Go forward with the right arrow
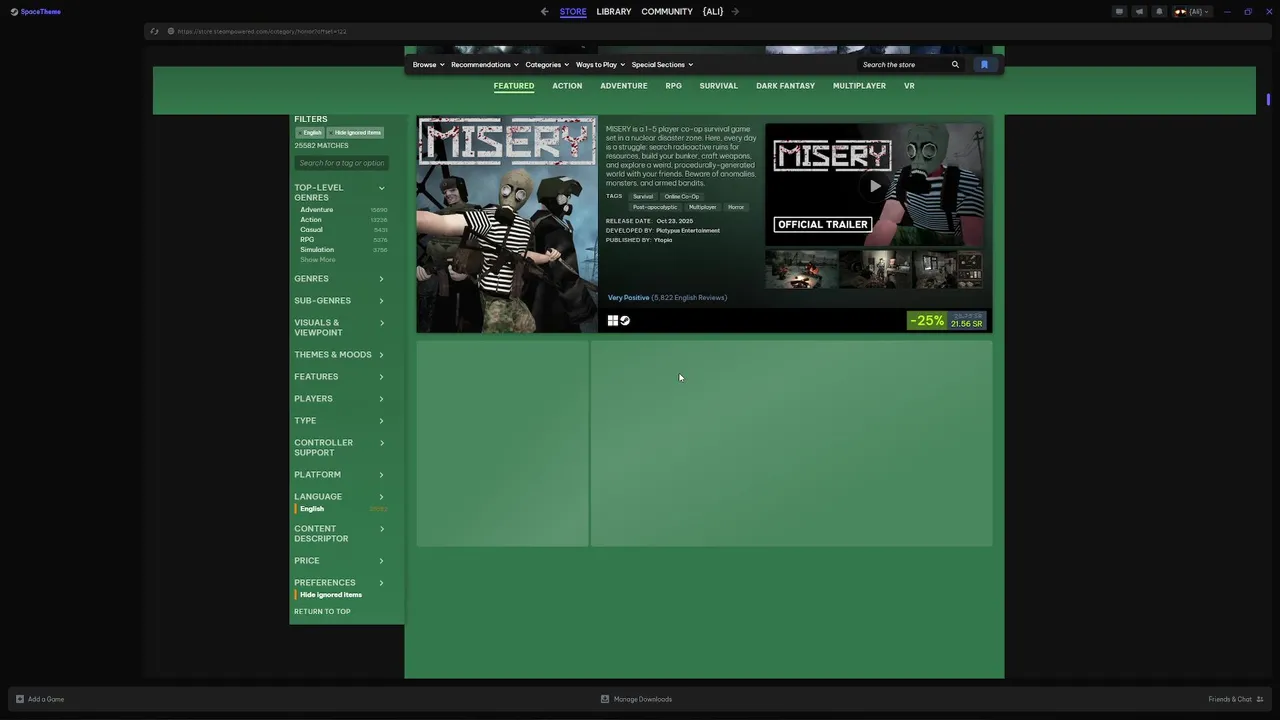Image resolution: width=1280 pixels, height=720 pixels. click(735, 12)
